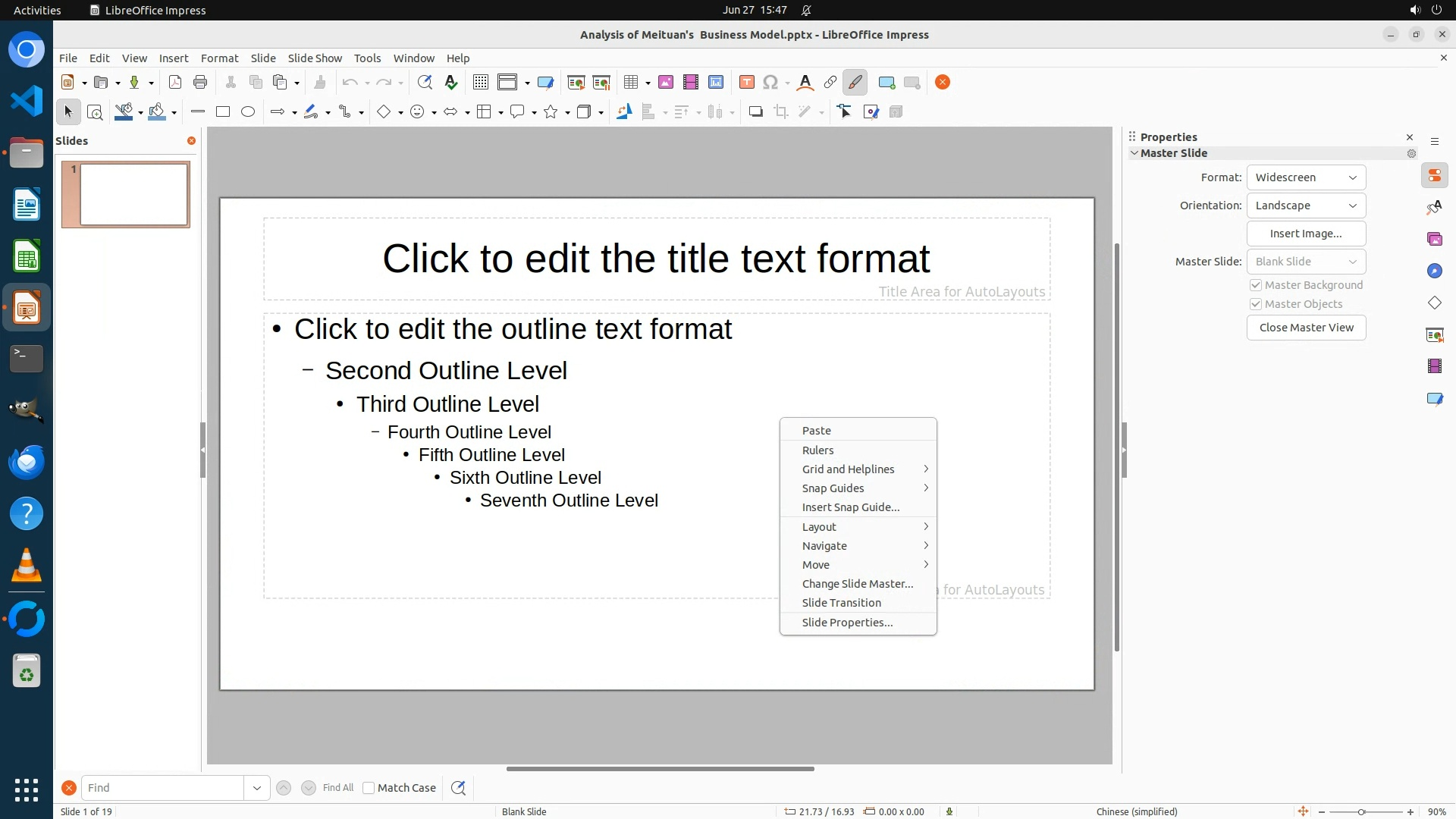Screen dimensions: 1456x819
Task: Toggle the Match Case checkbox
Action: (369, 788)
